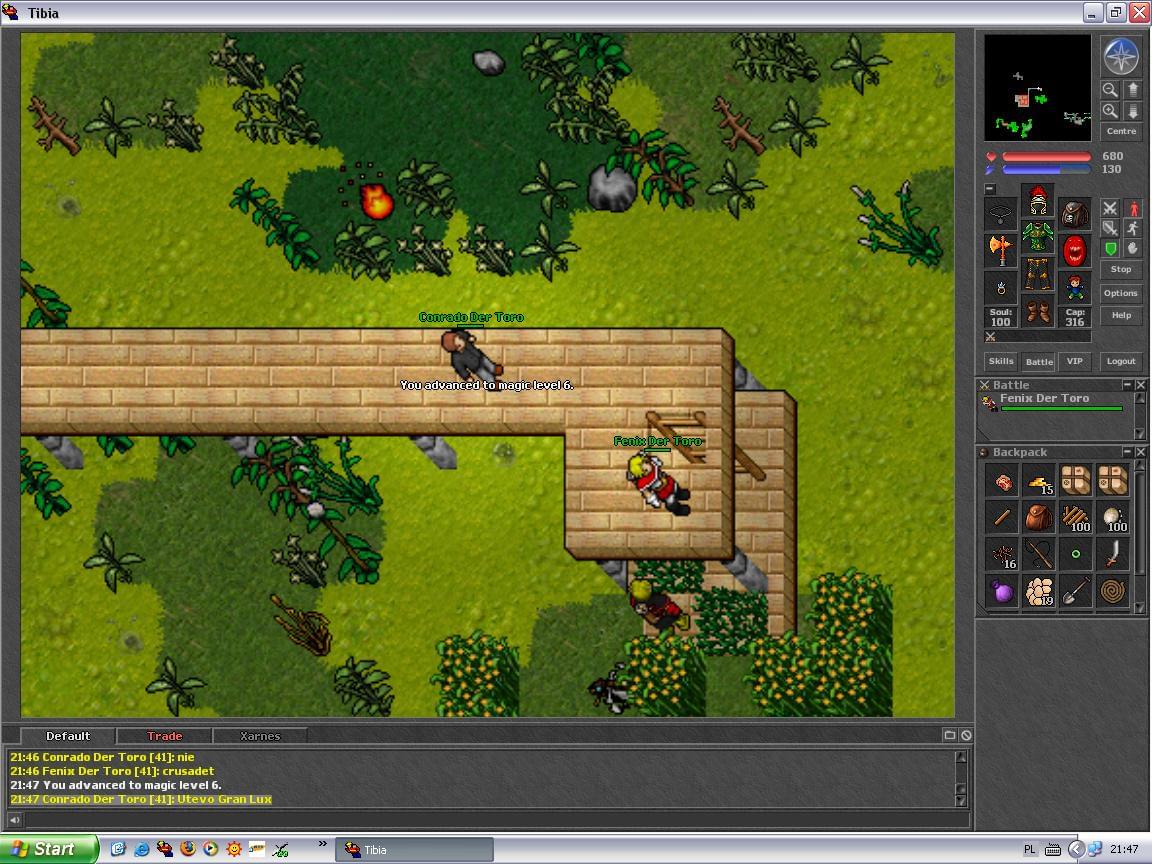Click the fire axe weapon slot
Viewport: 1152px width, 864px height.
pos(1001,251)
